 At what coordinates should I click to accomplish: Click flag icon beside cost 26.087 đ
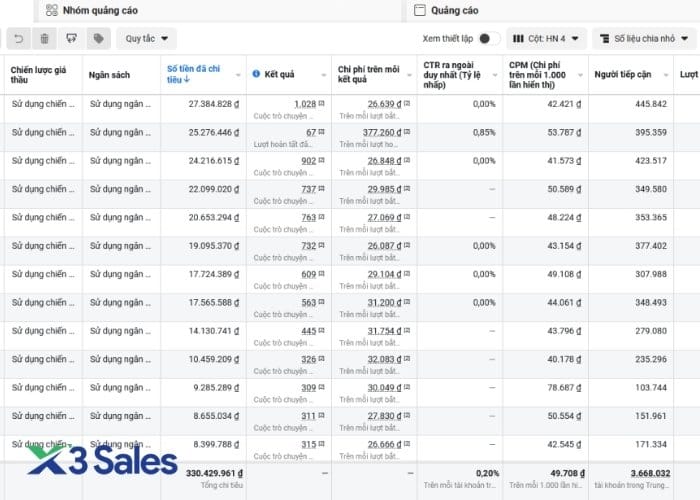407,246
